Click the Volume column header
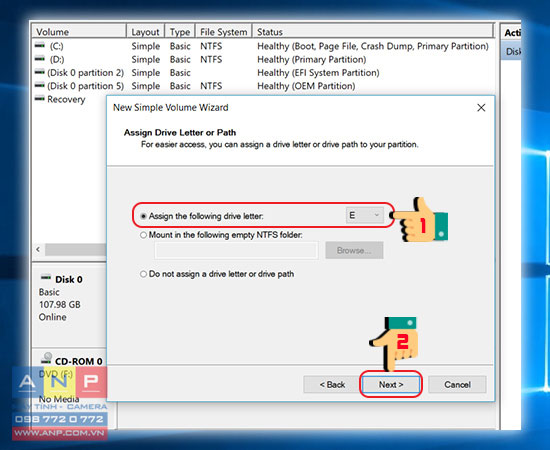 tap(79, 32)
